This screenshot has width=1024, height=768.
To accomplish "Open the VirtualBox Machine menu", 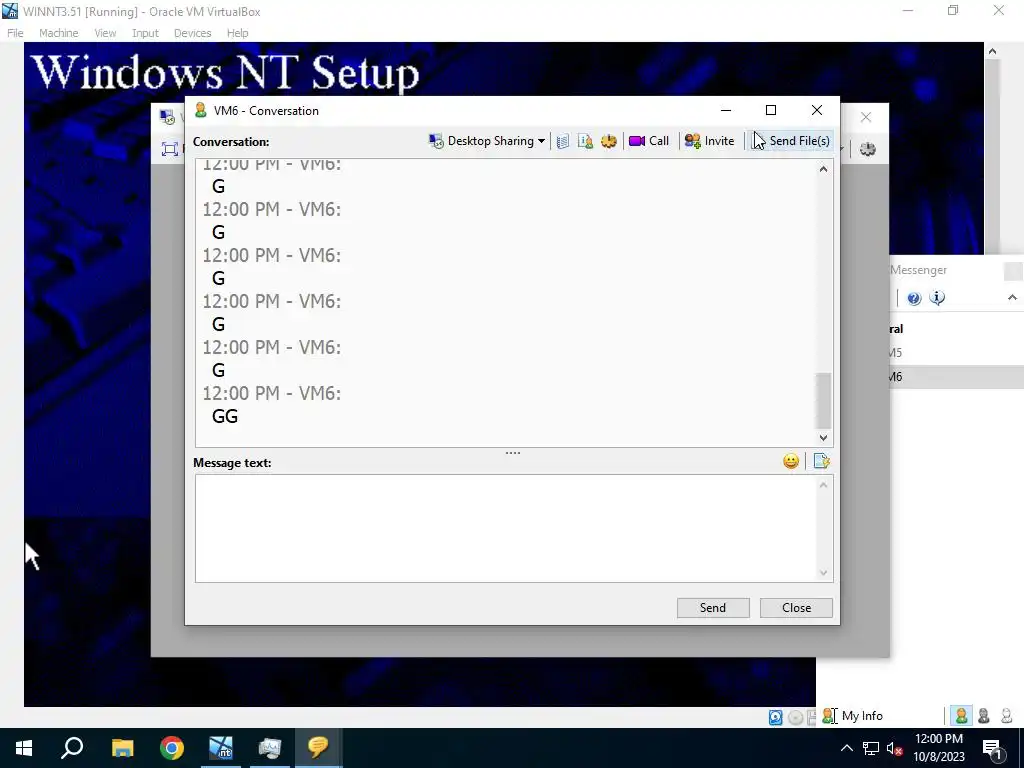I will click(x=59, y=33).
